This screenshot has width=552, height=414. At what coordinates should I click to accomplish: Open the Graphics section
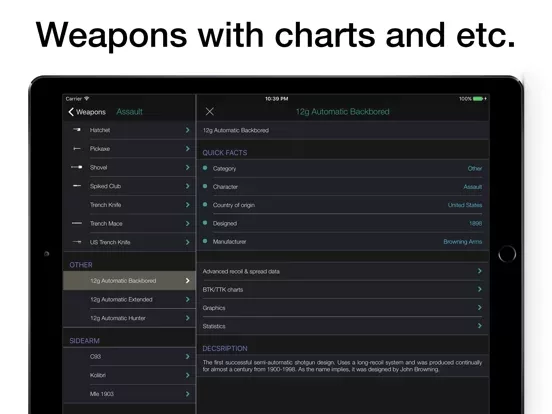pos(343,308)
